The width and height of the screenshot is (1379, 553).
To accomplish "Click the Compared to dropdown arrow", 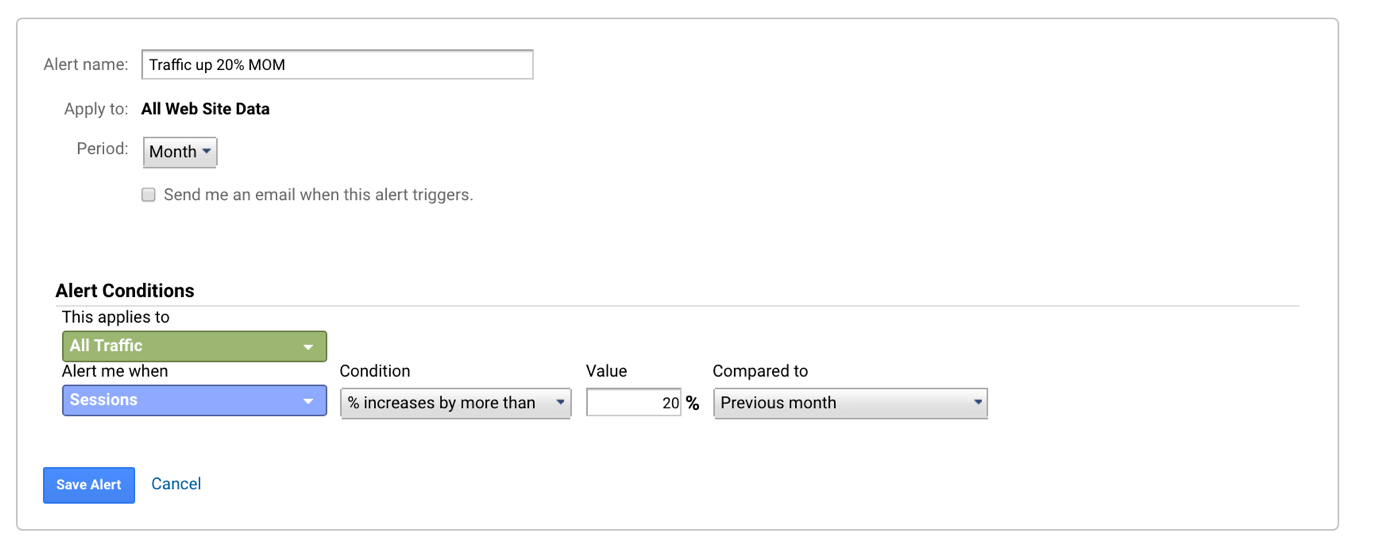I will click(x=977, y=403).
